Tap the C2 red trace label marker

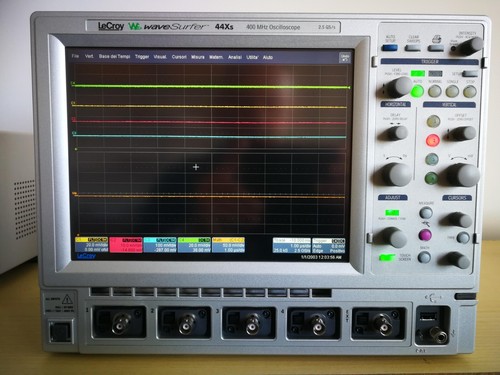click(74, 119)
